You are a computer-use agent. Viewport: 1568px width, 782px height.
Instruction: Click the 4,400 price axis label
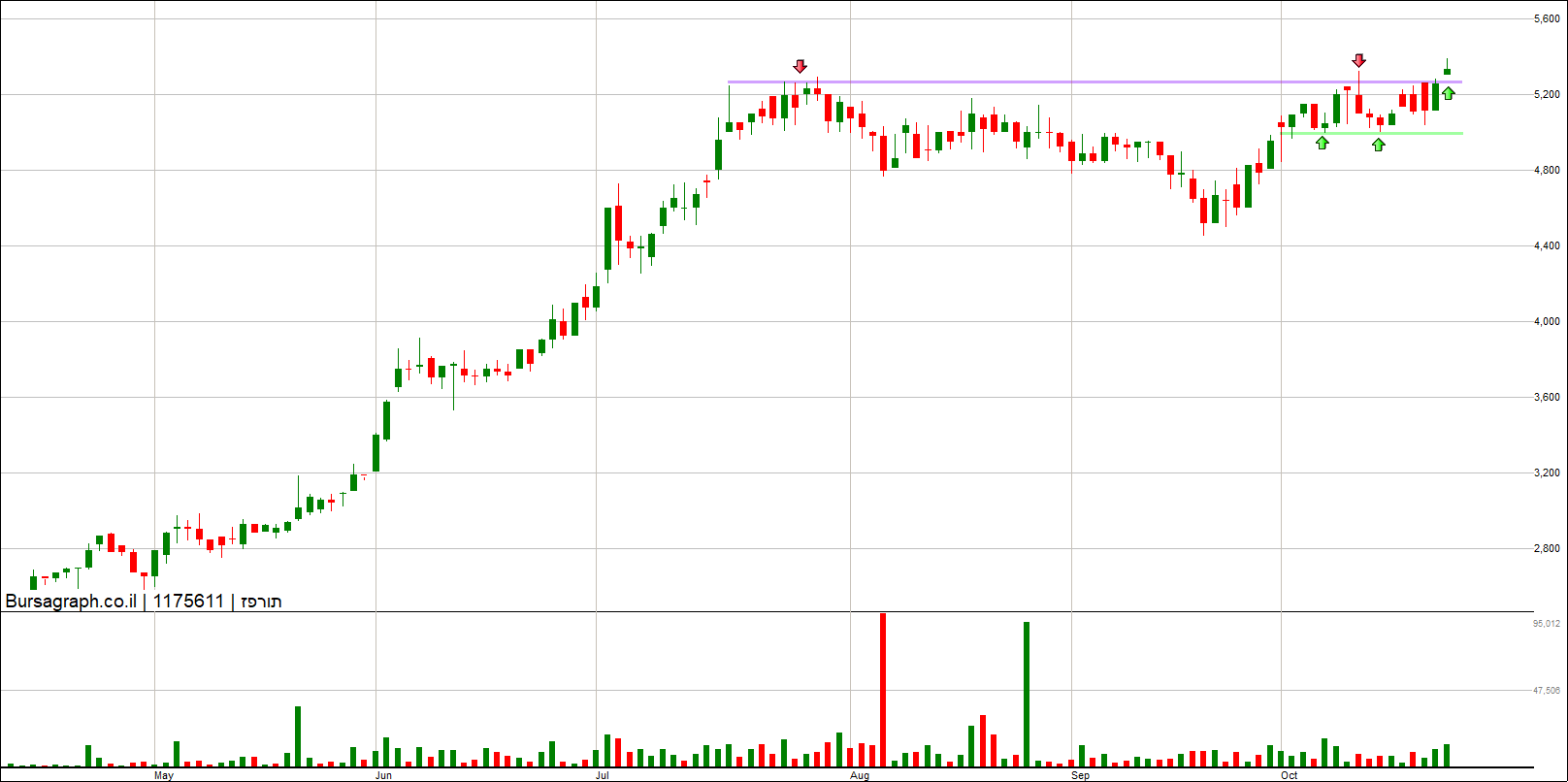pos(1548,245)
